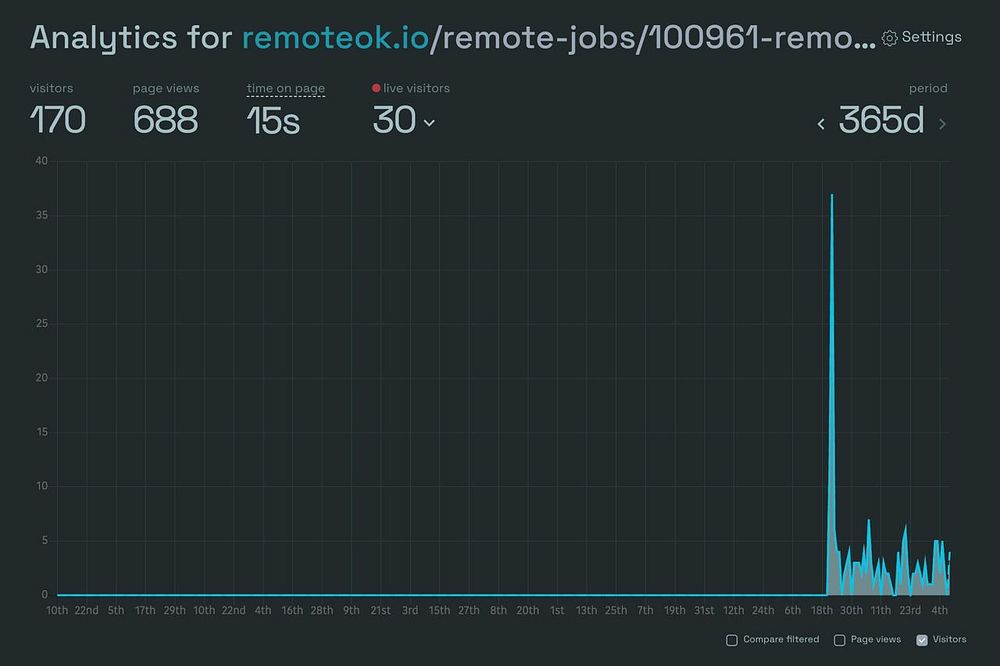Image resolution: width=1000 pixels, height=666 pixels.
Task: Click the period label
Action: click(928, 88)
